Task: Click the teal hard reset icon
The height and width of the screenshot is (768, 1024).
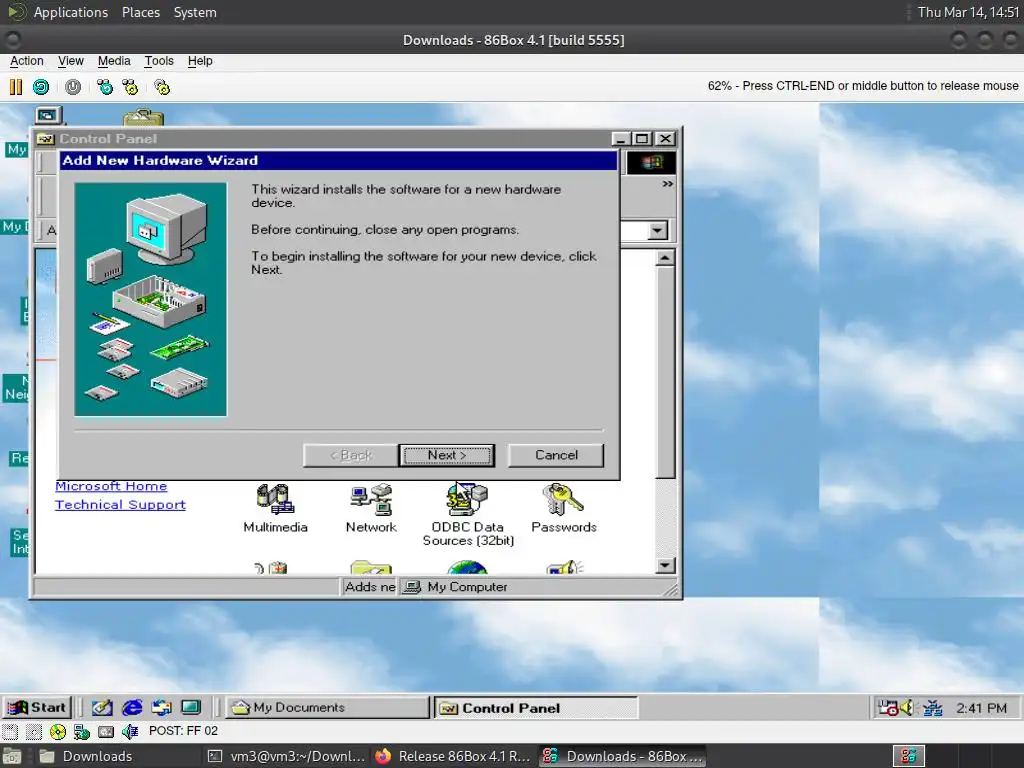Action: (41, 87)
